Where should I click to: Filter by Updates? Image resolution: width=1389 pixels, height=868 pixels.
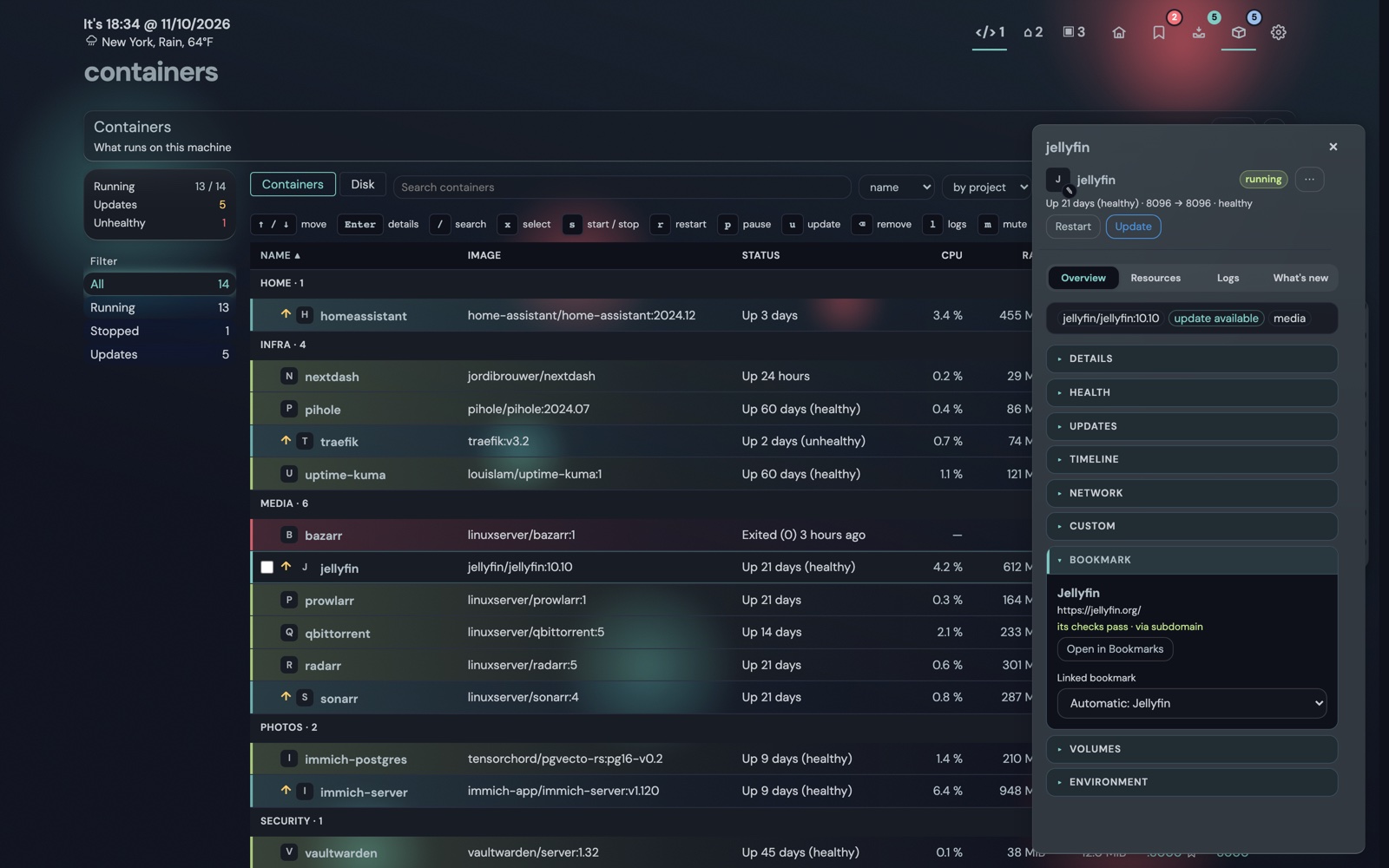160,354
